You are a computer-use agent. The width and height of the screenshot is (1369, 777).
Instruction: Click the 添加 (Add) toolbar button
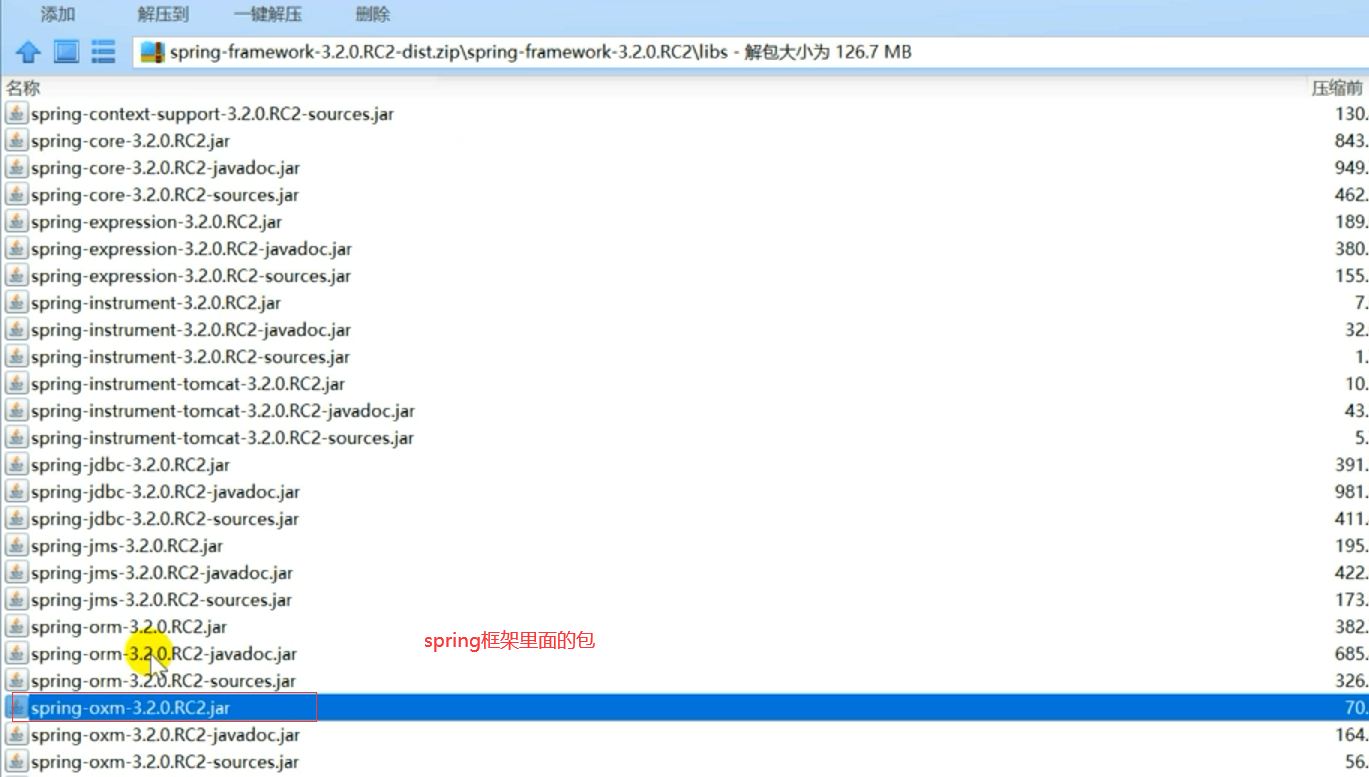coord(58,14)
